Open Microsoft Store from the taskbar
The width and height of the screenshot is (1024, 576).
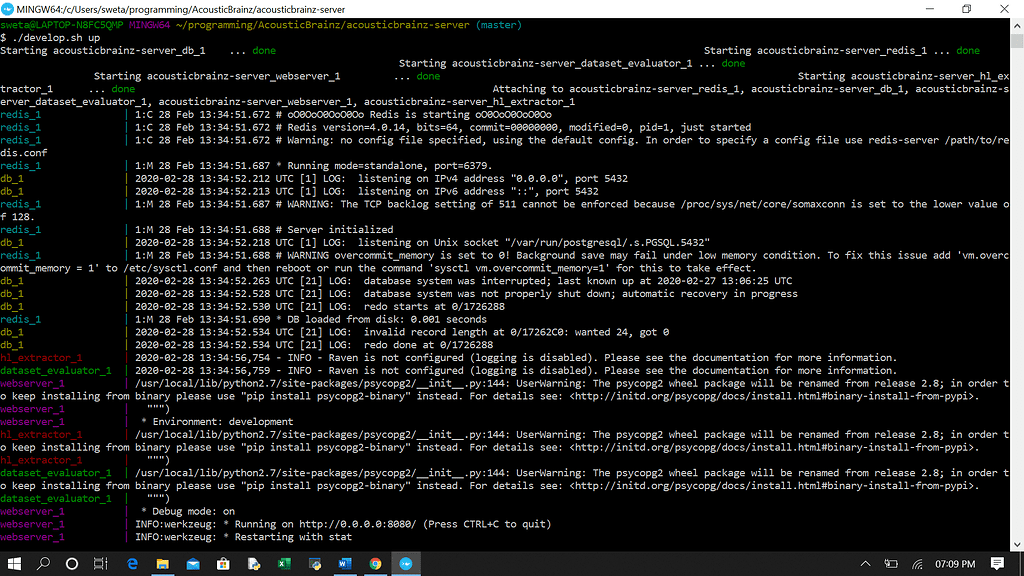223,563
